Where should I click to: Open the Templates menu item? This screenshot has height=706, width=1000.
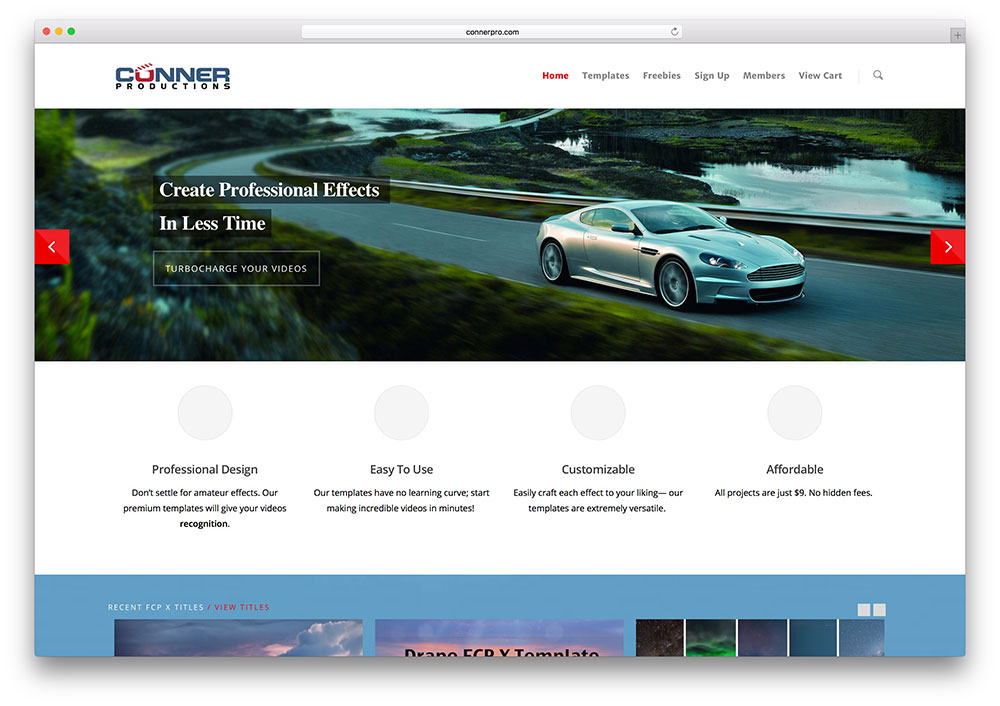[x=605, y=75]
